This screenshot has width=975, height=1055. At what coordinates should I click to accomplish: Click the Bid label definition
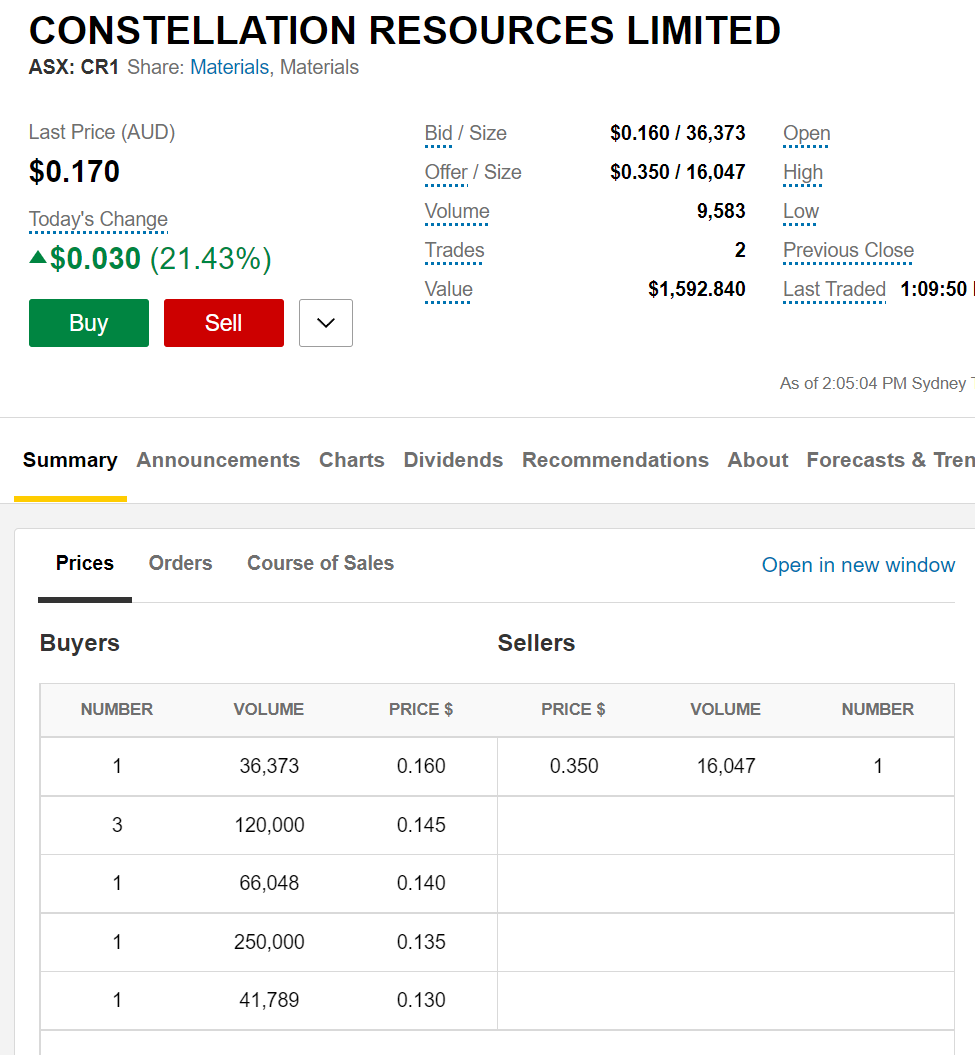pyautogui.click(x=439, y=133)
